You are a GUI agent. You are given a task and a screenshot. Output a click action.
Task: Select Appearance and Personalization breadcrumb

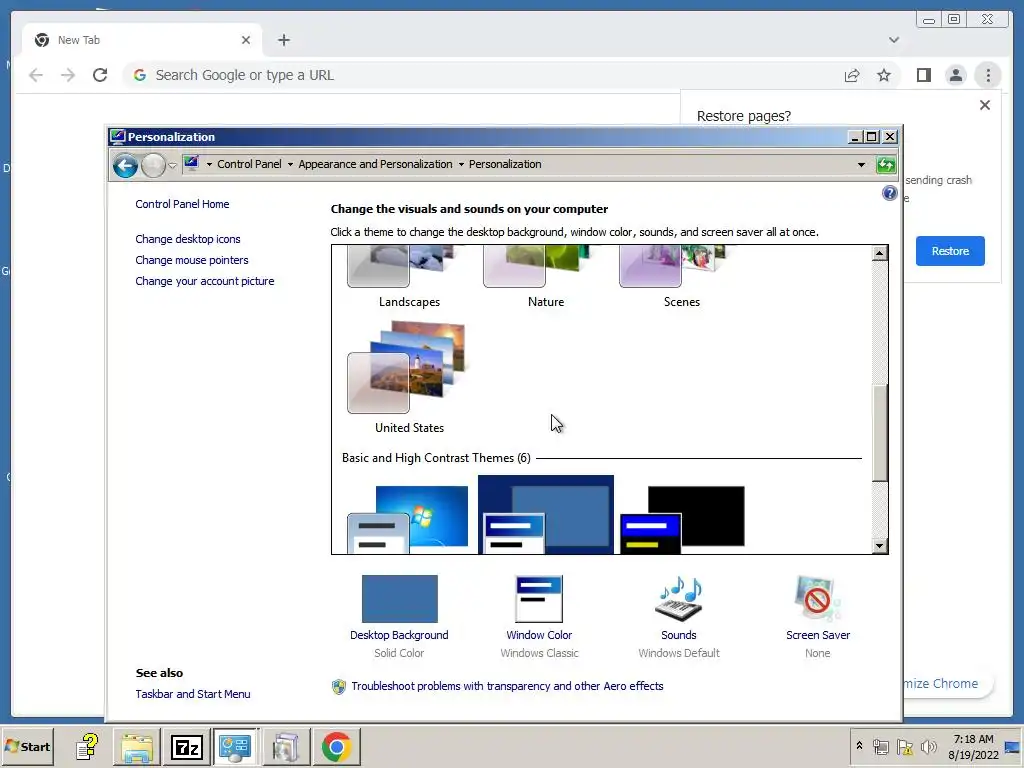point(375,164)
